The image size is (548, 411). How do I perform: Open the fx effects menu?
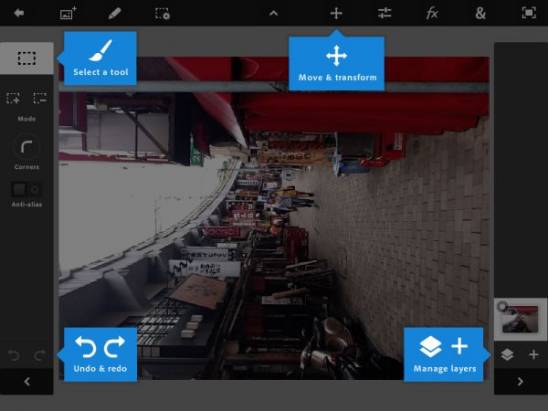tap(432, 13)
